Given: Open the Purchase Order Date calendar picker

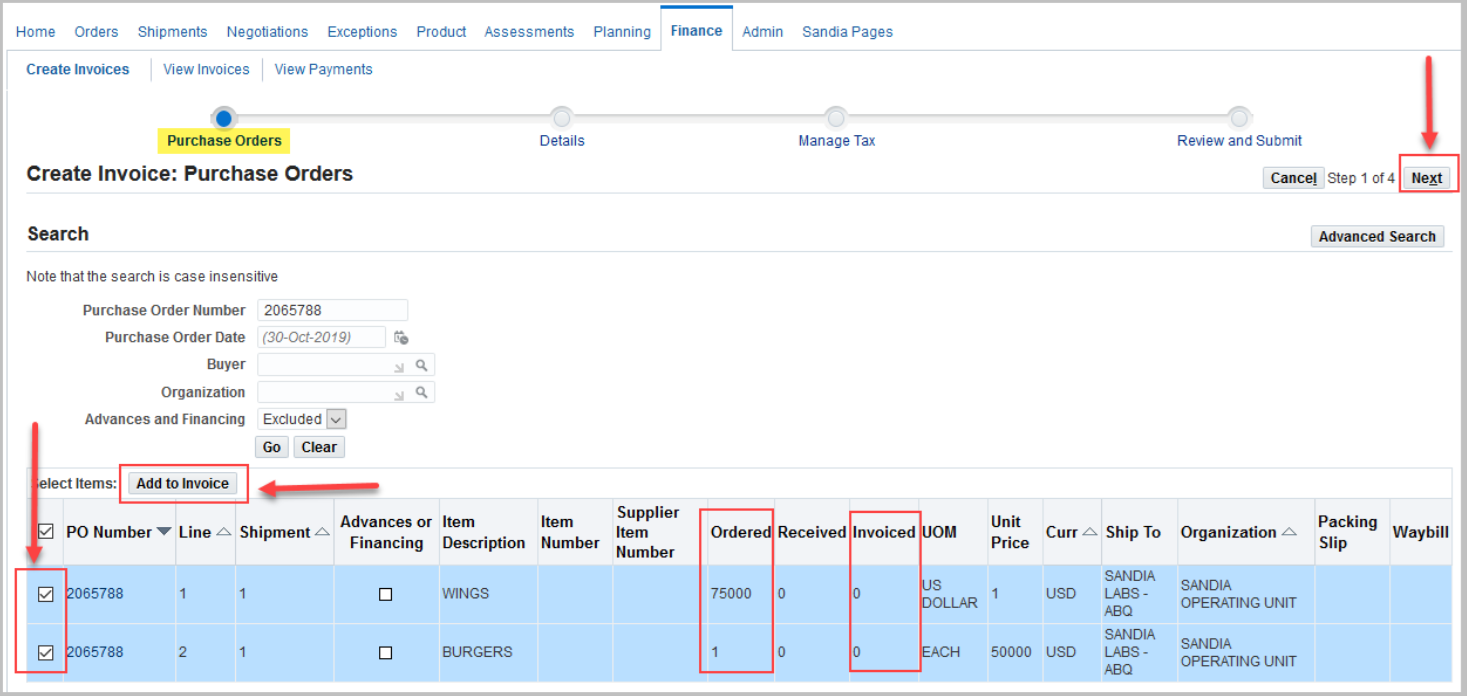Looking at the screenshot, I should coord(401,337).
